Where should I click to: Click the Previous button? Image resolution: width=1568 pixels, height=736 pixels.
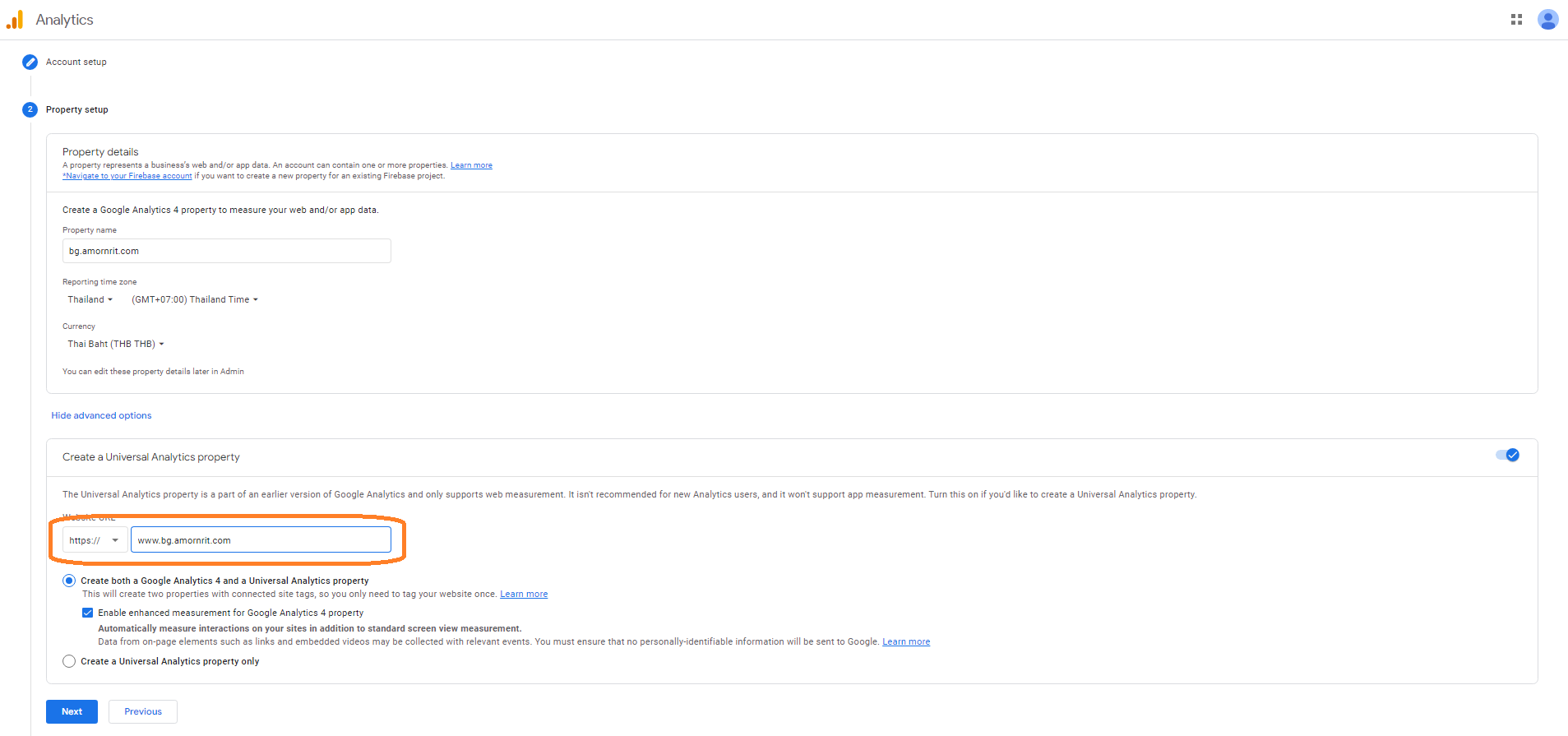[143, 711]
